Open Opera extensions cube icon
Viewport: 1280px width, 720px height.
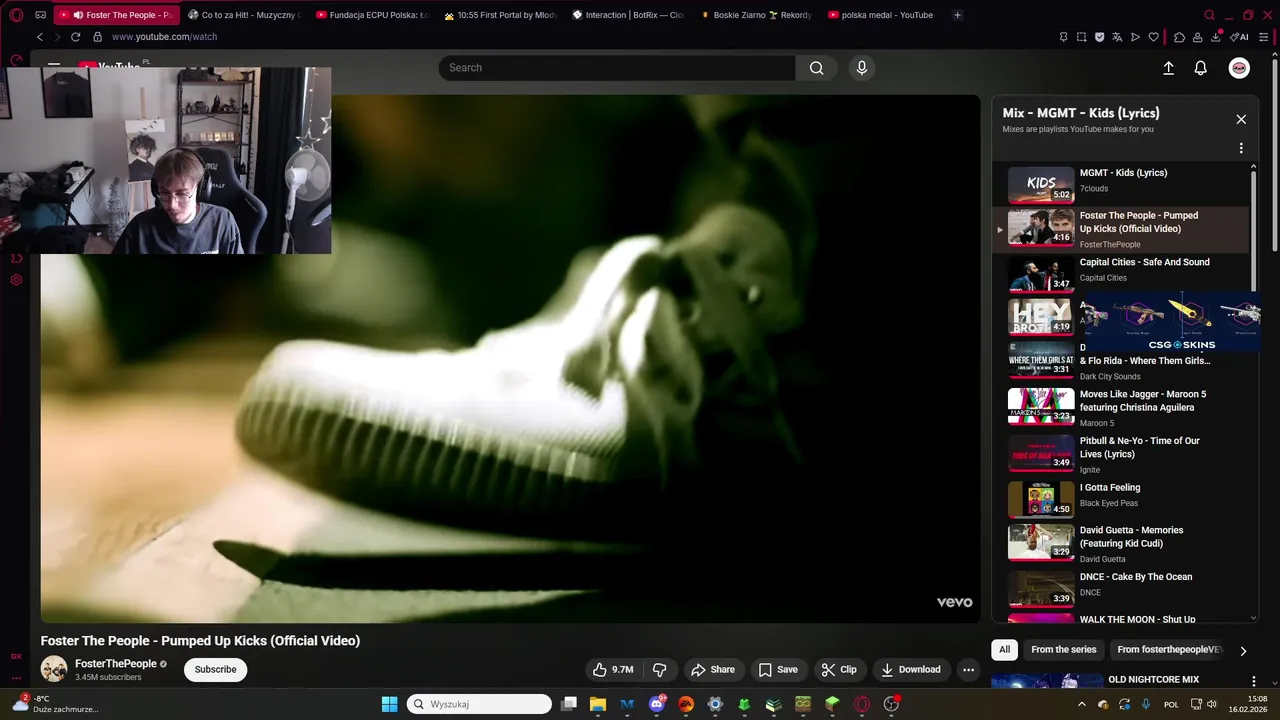(x=1179, y=37)
